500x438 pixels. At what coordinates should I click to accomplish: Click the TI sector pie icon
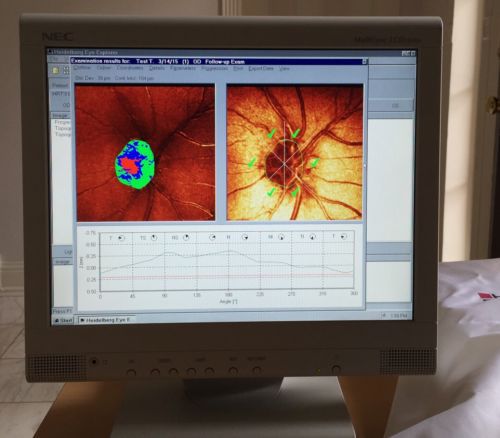(x=312, y=237)
